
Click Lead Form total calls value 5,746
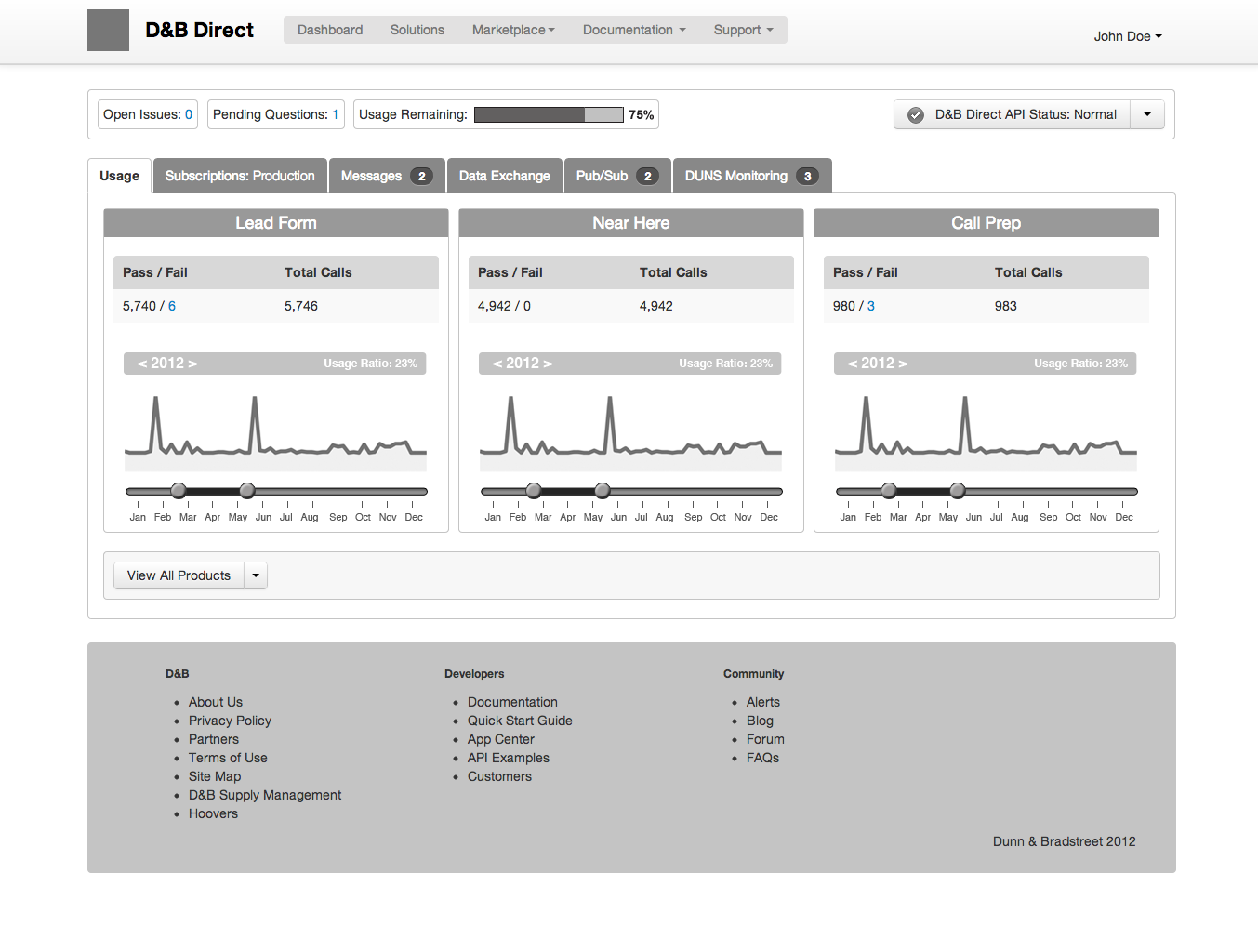click(x=301, y=306)
